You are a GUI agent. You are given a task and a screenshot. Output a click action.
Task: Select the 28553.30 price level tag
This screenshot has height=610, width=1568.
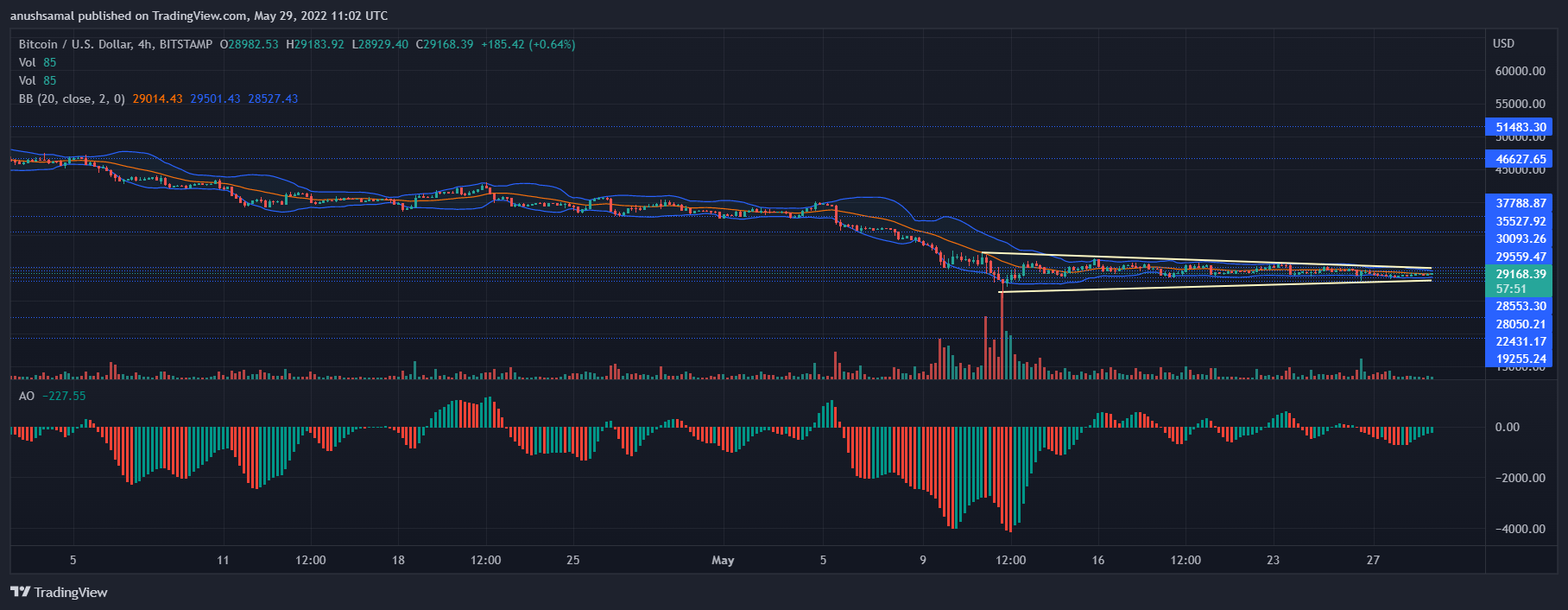(x=1519, y=306)
